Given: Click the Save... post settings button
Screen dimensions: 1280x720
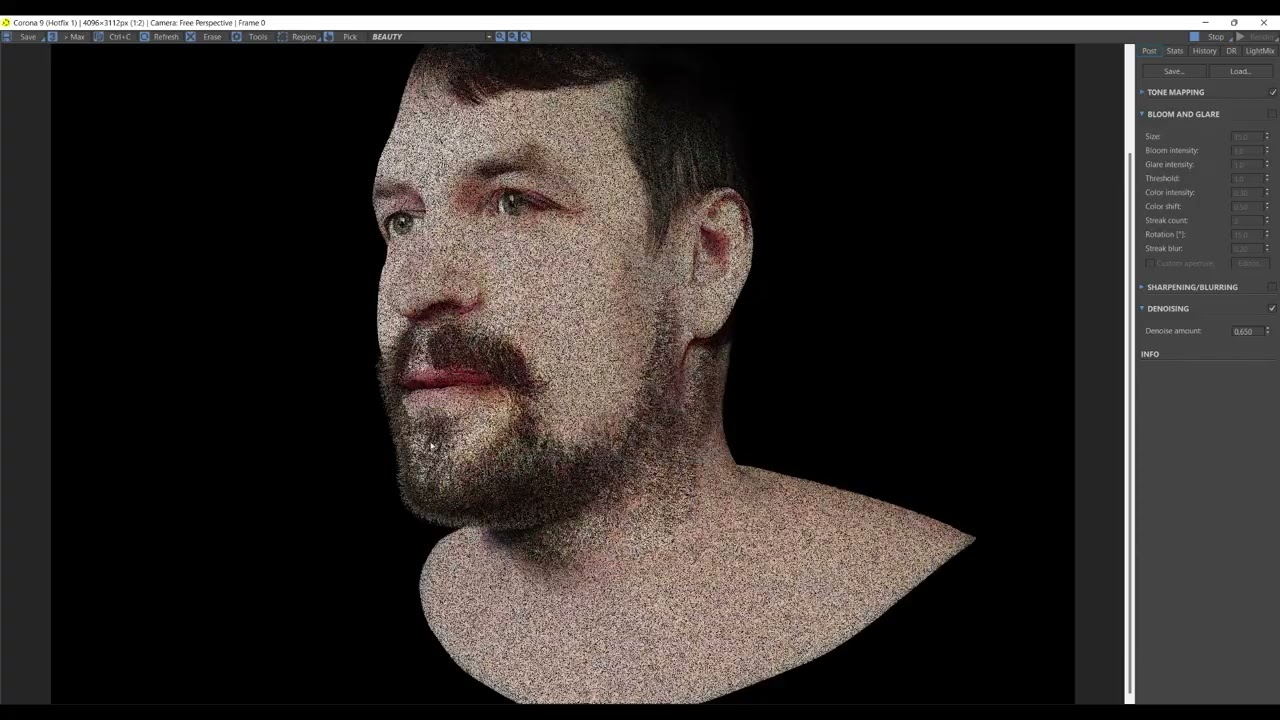Looking at the screenshot, I should click(x=1174, y=71).
